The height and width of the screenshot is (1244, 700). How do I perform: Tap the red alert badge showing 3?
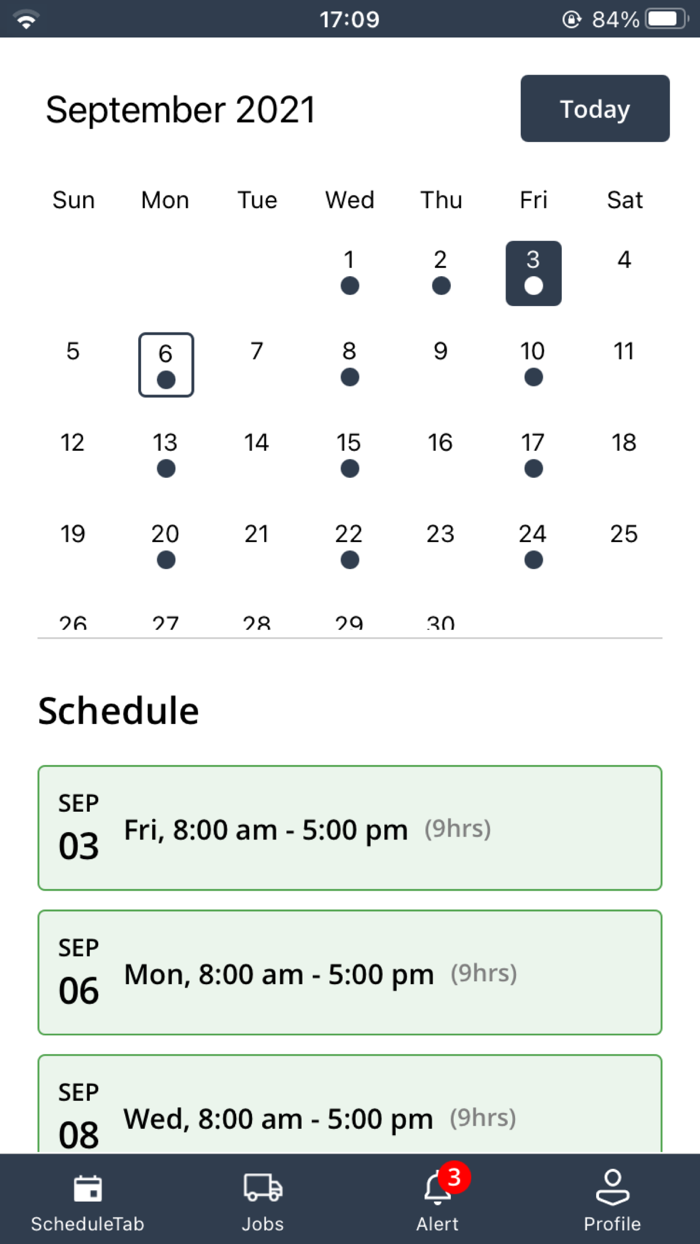454,1177
